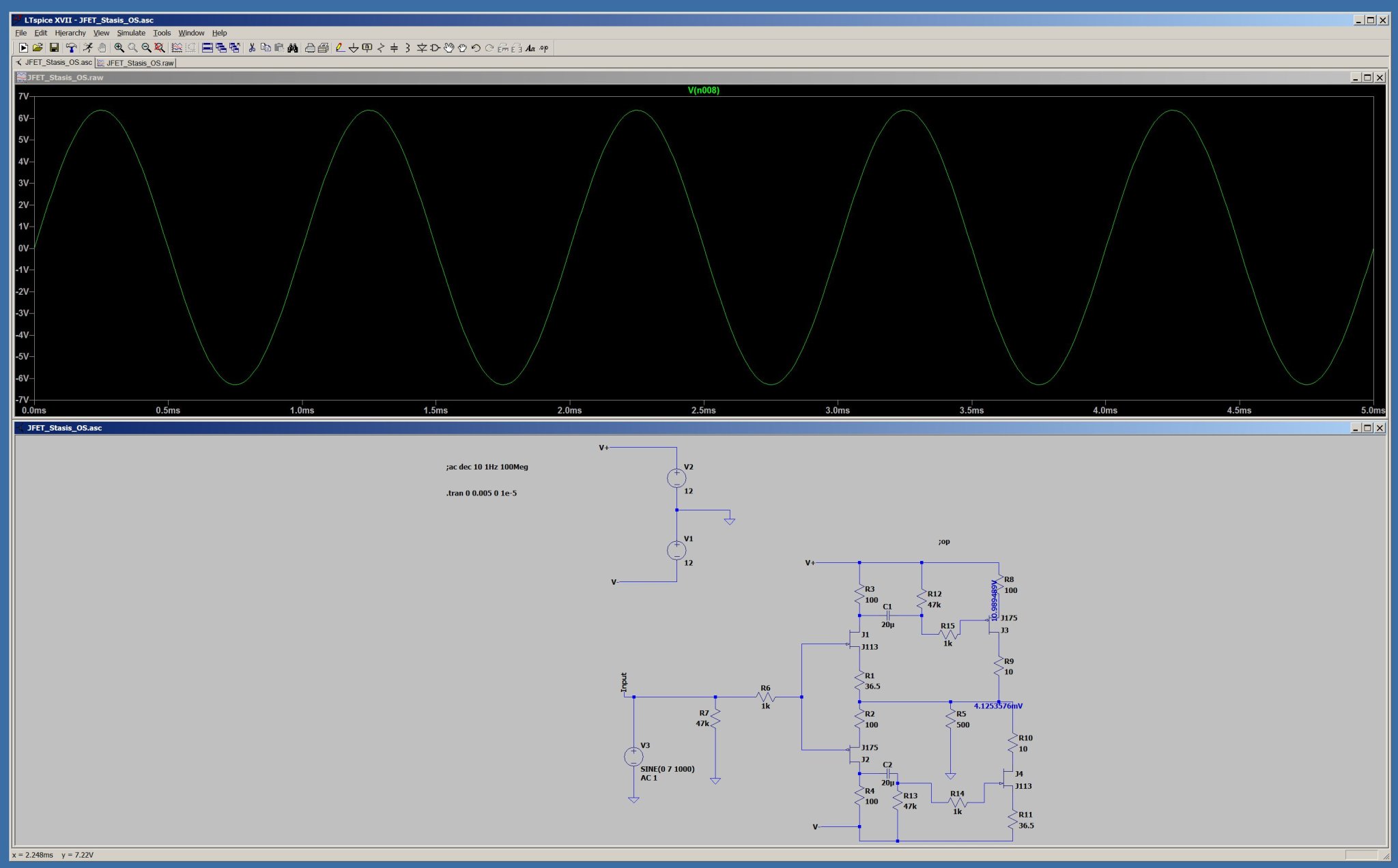Click the New Schematic toolbar icon
This screenshot has width=1398, height=868.
(23, 48)
